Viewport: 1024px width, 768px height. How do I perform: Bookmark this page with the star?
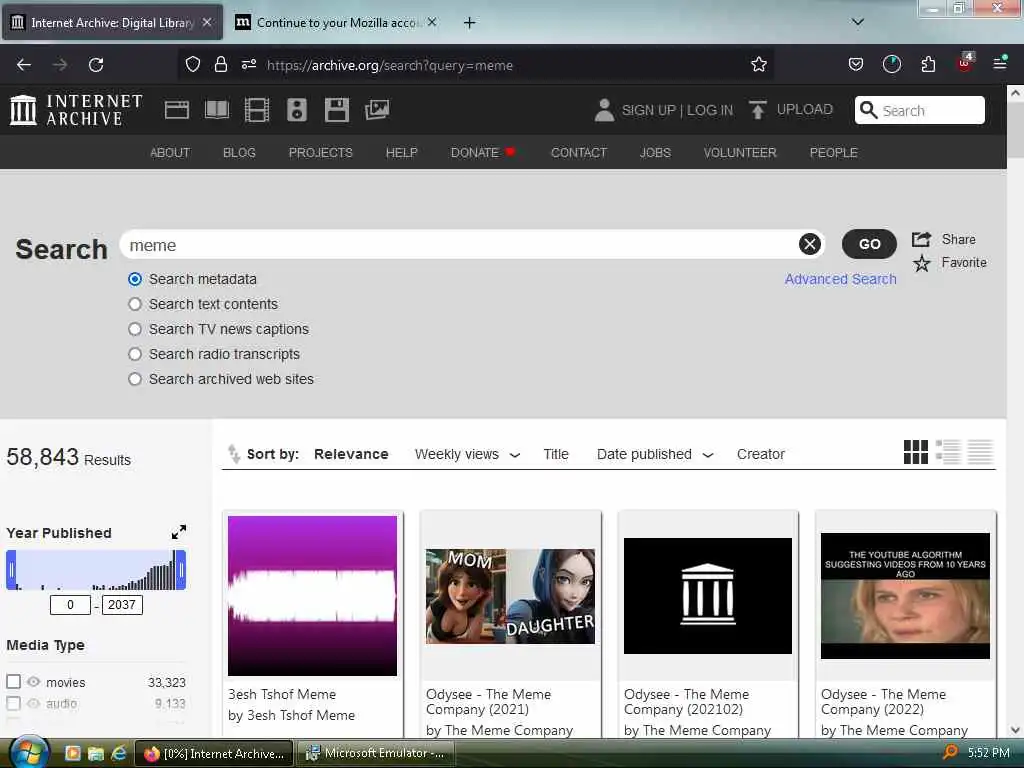tap(758, 65)
